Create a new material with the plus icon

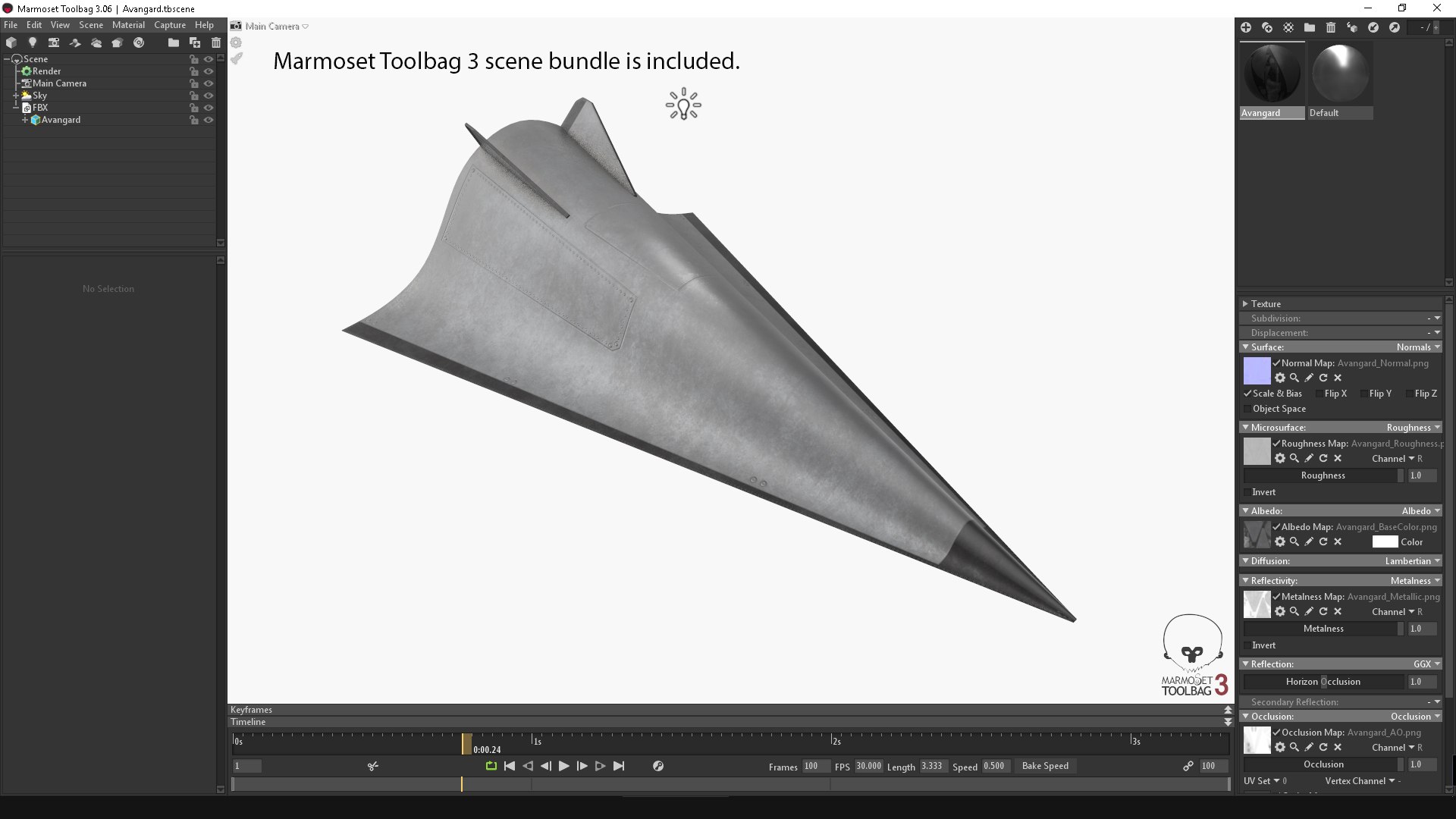click(1246, 27)
